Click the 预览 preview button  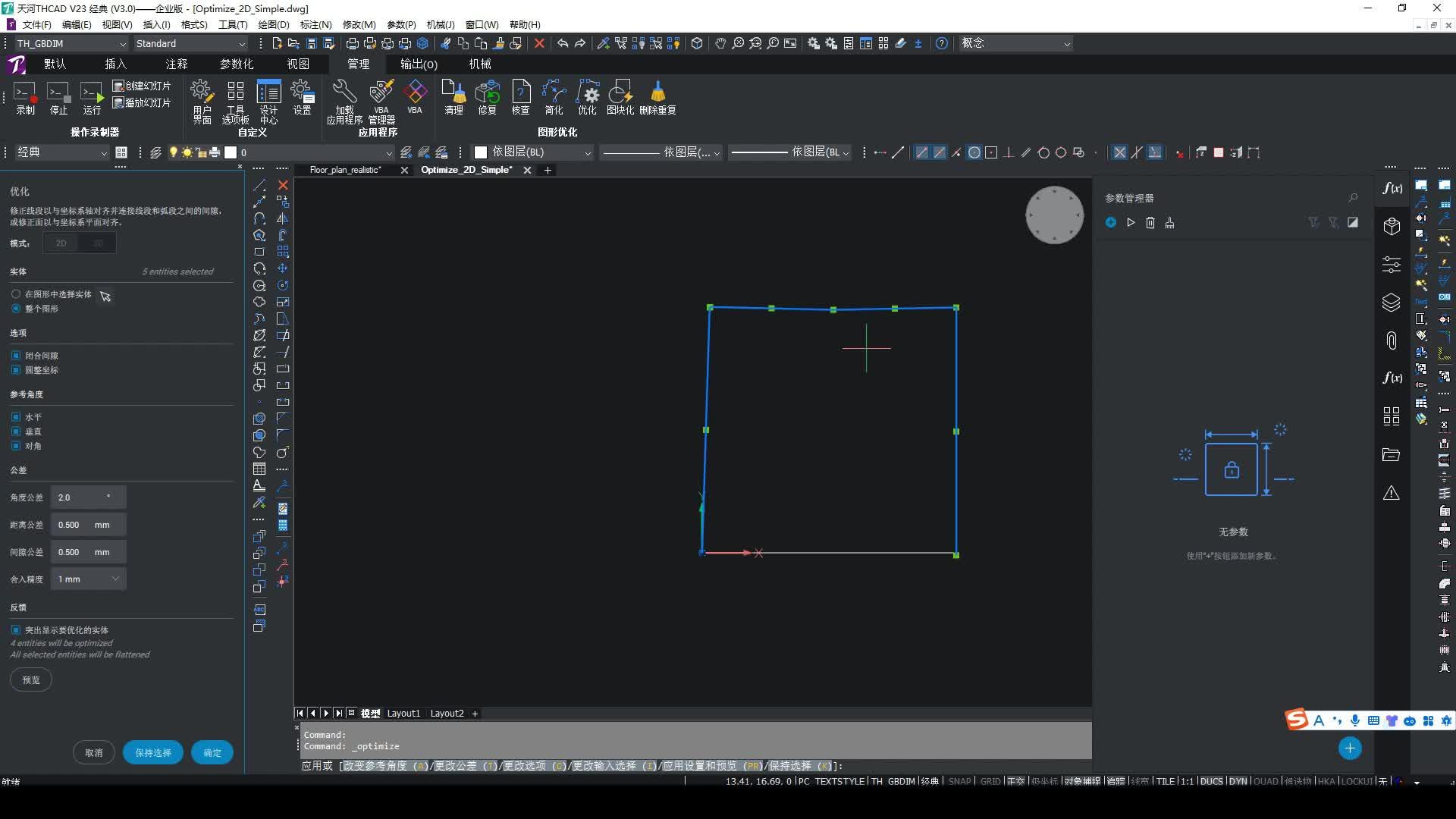tap(31, 680)
